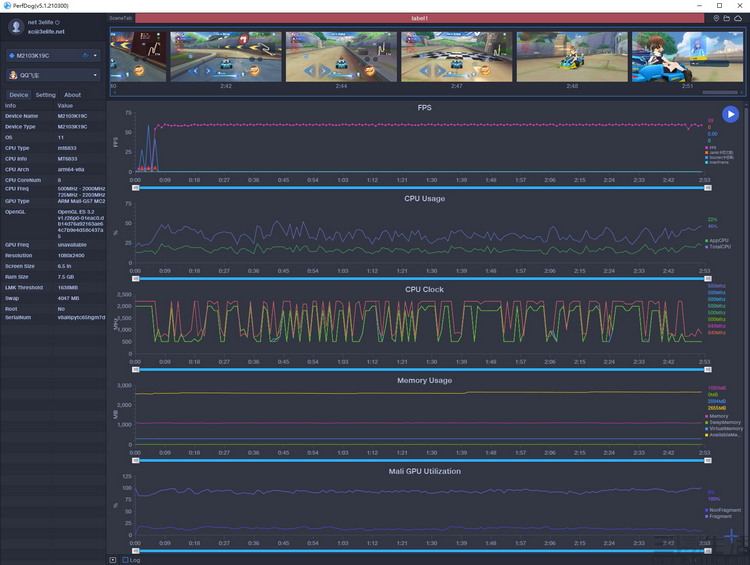The height and width of the screenshot is (565, 750).
Task: Click the CPU Clock chart's left range handle
Action: click(x=136, y=370)
